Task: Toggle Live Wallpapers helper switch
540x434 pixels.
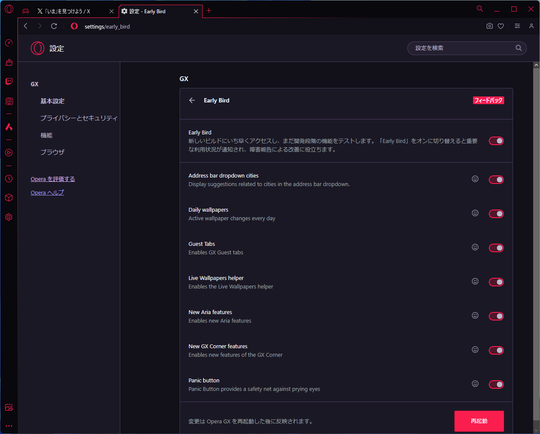Action: pos(496,282)
